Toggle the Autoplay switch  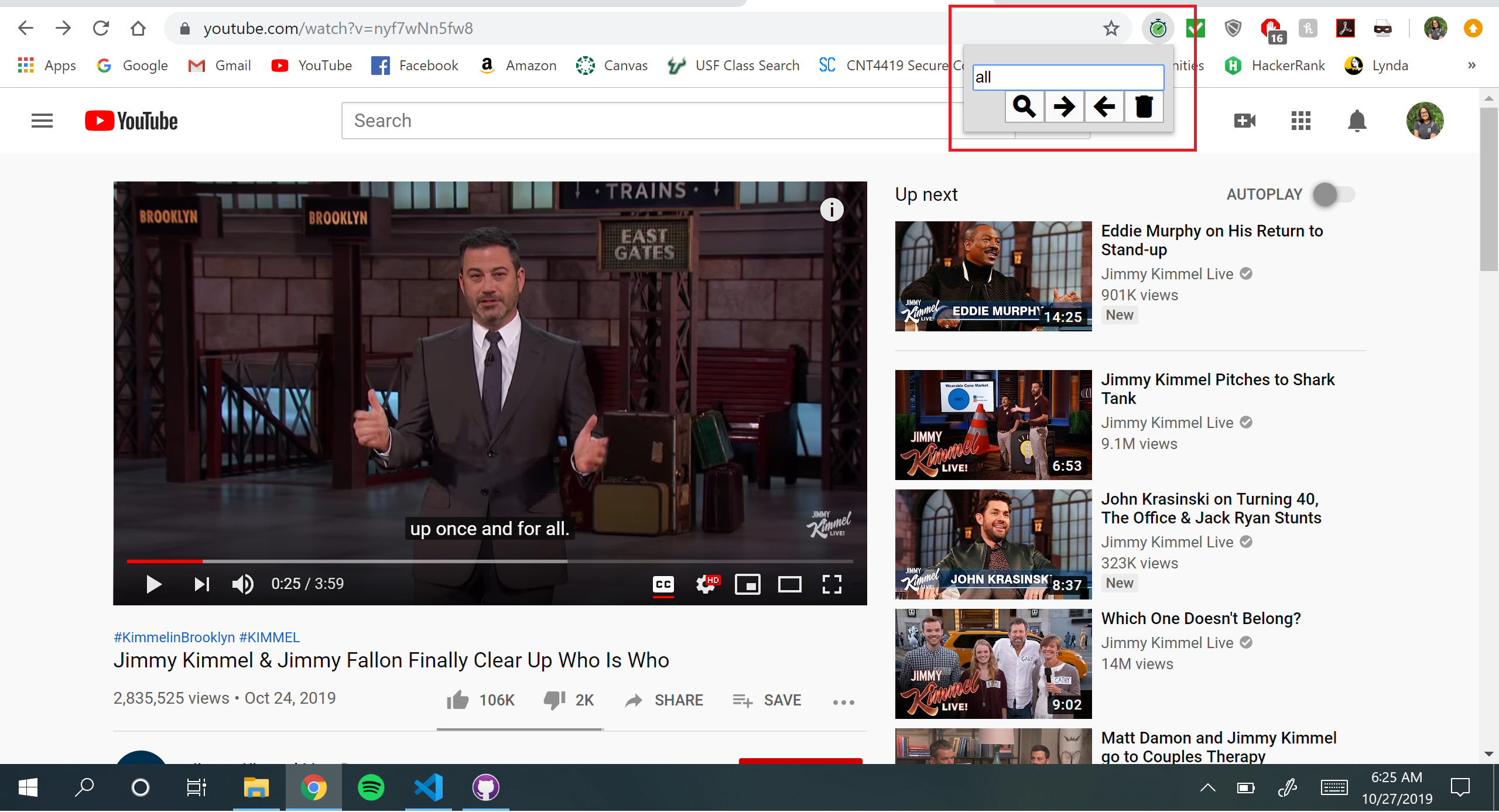tap(1334, 194)
